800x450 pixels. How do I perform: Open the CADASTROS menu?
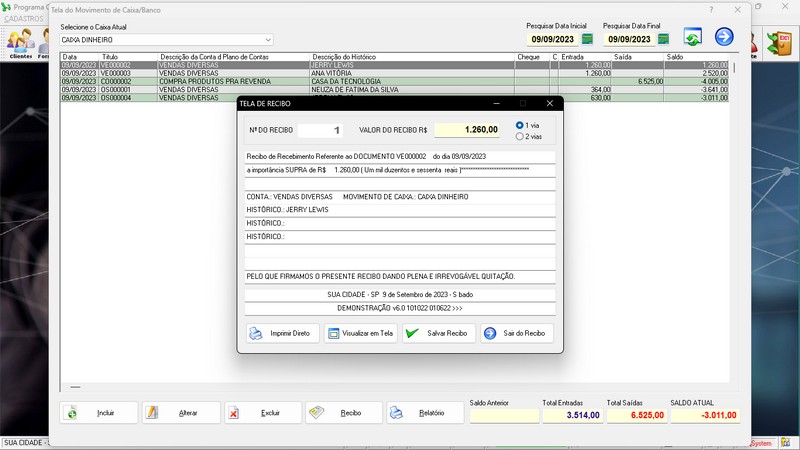(23, 19)
